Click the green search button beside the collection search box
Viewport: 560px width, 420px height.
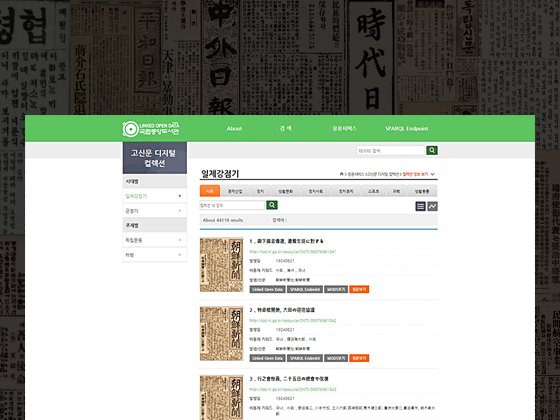[272, 205]
